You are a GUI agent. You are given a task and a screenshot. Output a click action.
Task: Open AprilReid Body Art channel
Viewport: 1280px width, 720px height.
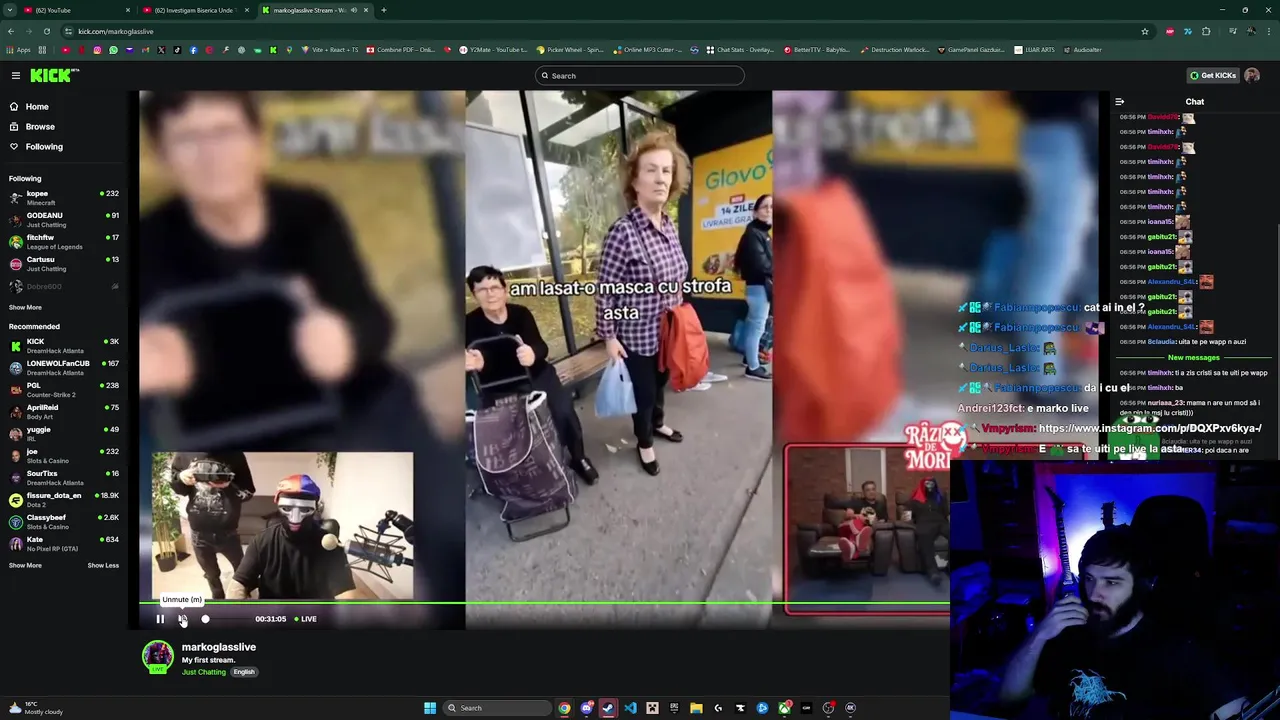coord(64,412)
